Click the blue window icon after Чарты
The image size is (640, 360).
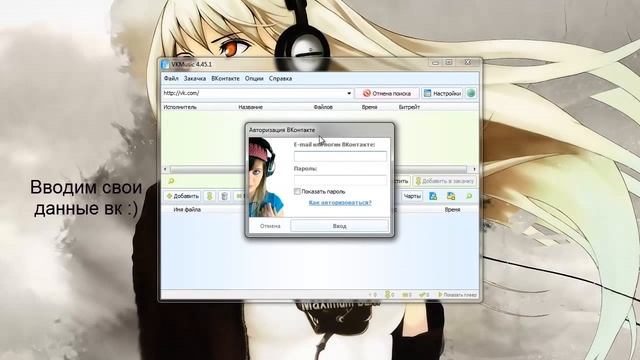pos(433,196)
